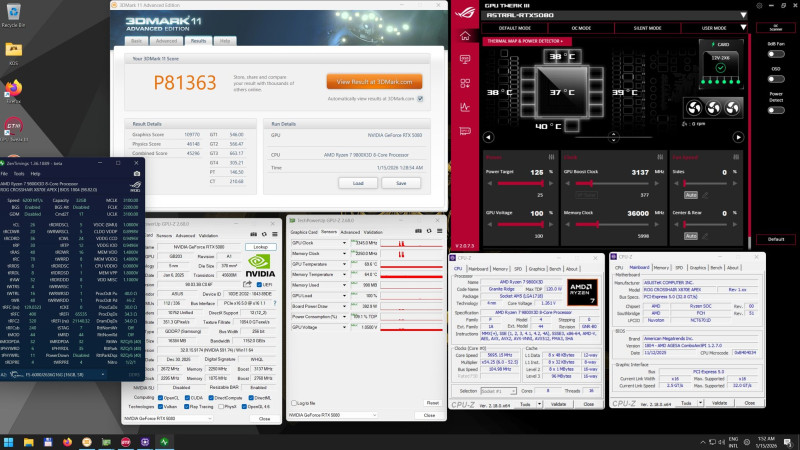The image size is (800, 450).
Task: Select Silent Mode in GPU Tweak
Action: (x=647, y=28)
